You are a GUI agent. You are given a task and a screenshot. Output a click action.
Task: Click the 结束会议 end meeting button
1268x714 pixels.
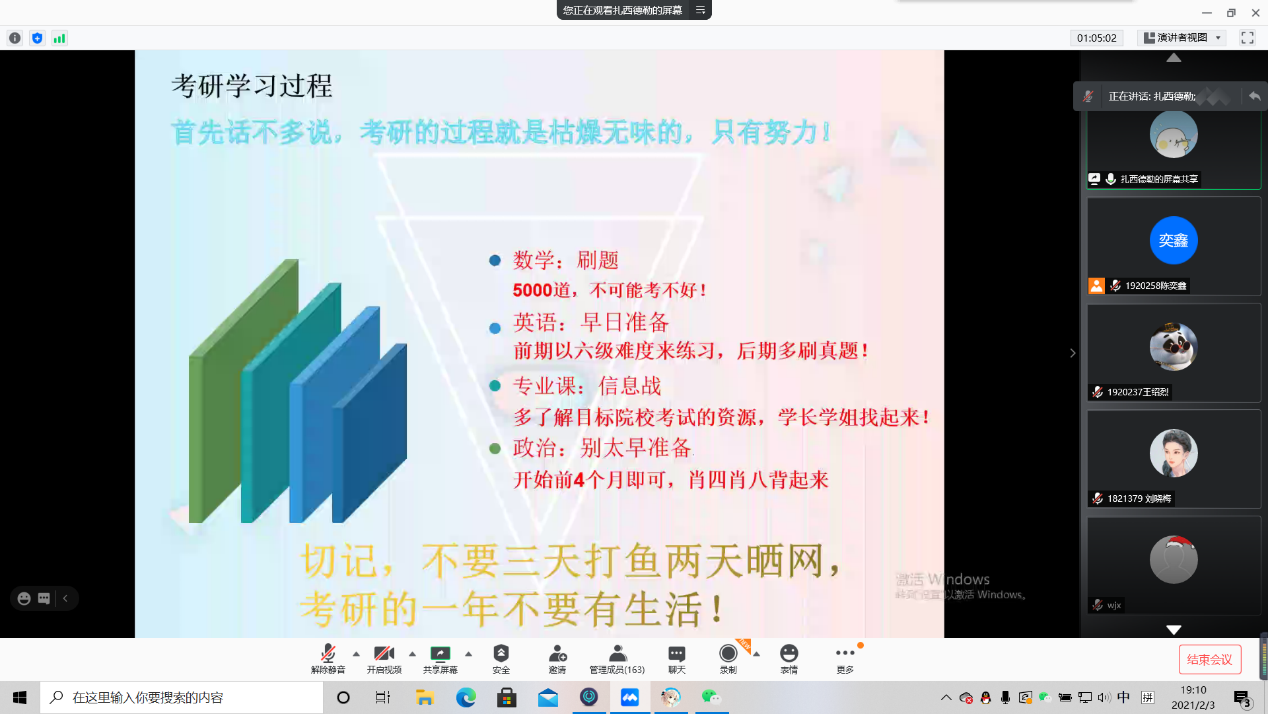coord(1210,660)
